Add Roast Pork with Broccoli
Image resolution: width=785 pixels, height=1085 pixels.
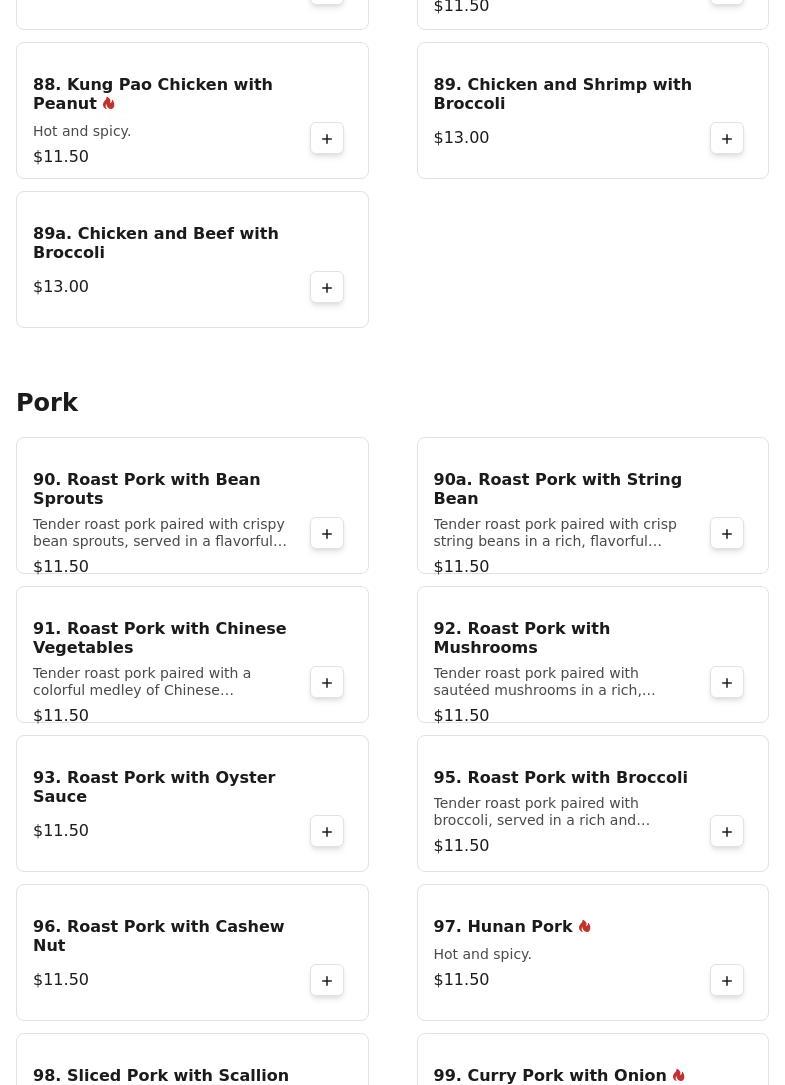click(x=727, y=832)
